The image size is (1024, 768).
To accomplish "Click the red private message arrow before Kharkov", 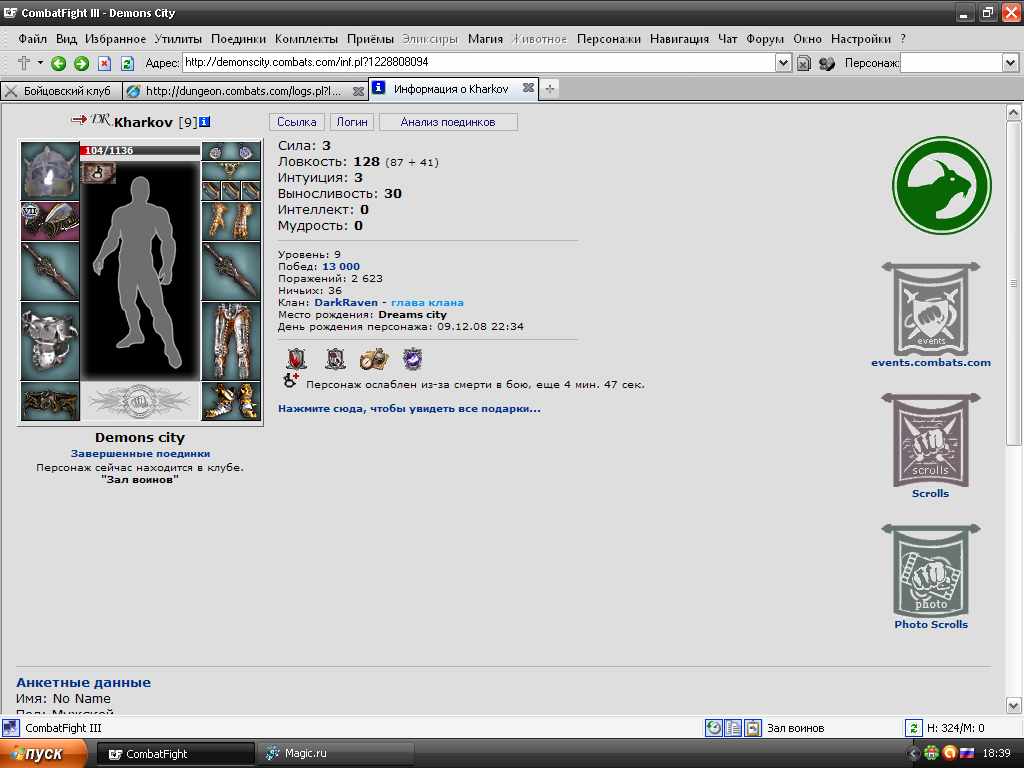I will (x=79, y=120).
